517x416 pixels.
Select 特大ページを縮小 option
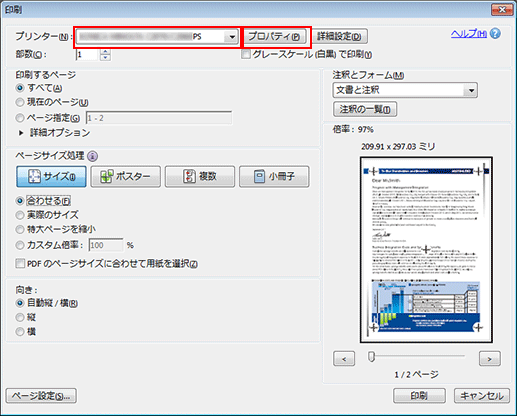pos(20,229)
